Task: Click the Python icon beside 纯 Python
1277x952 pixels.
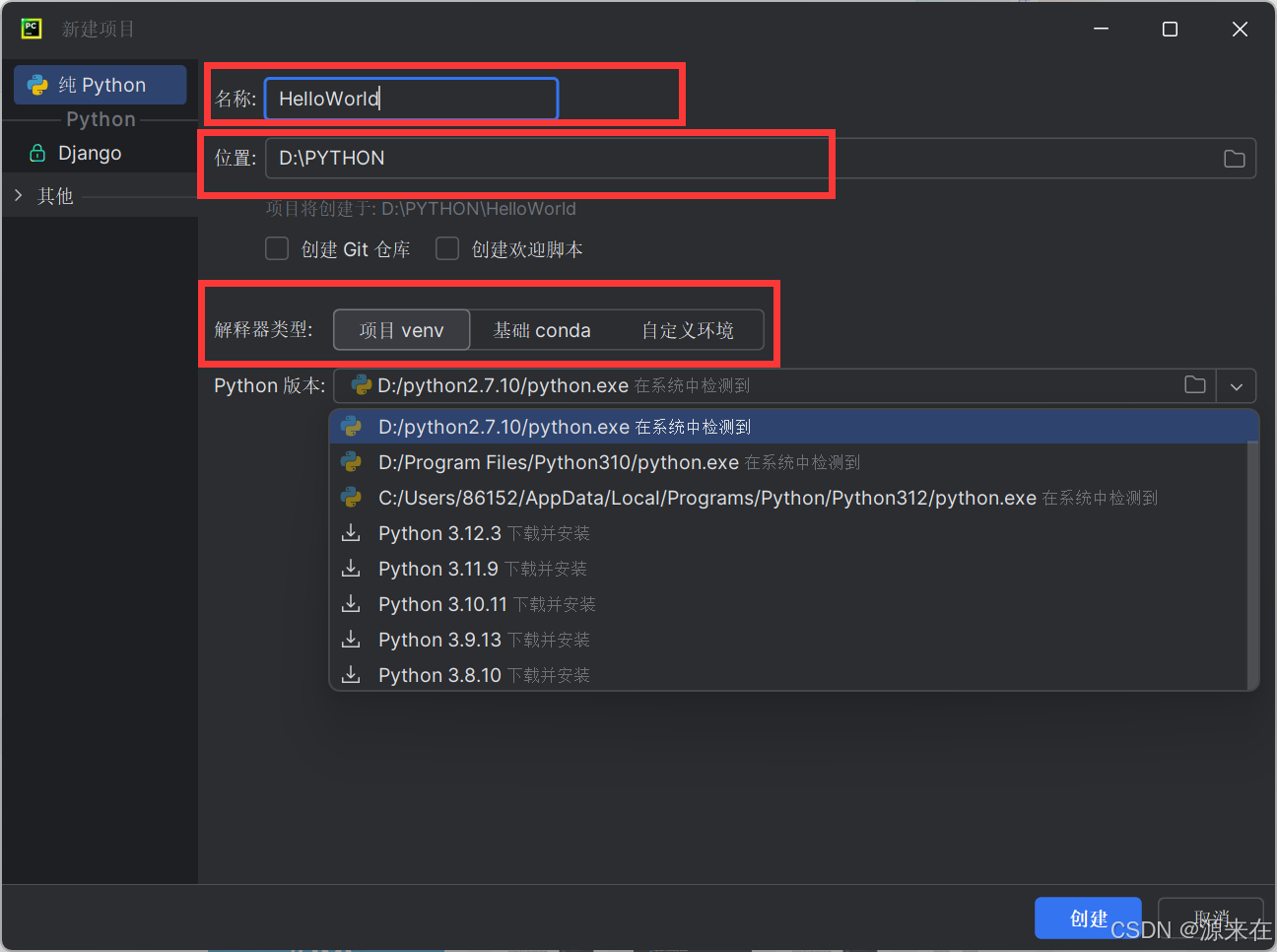Action: (37, 85)
